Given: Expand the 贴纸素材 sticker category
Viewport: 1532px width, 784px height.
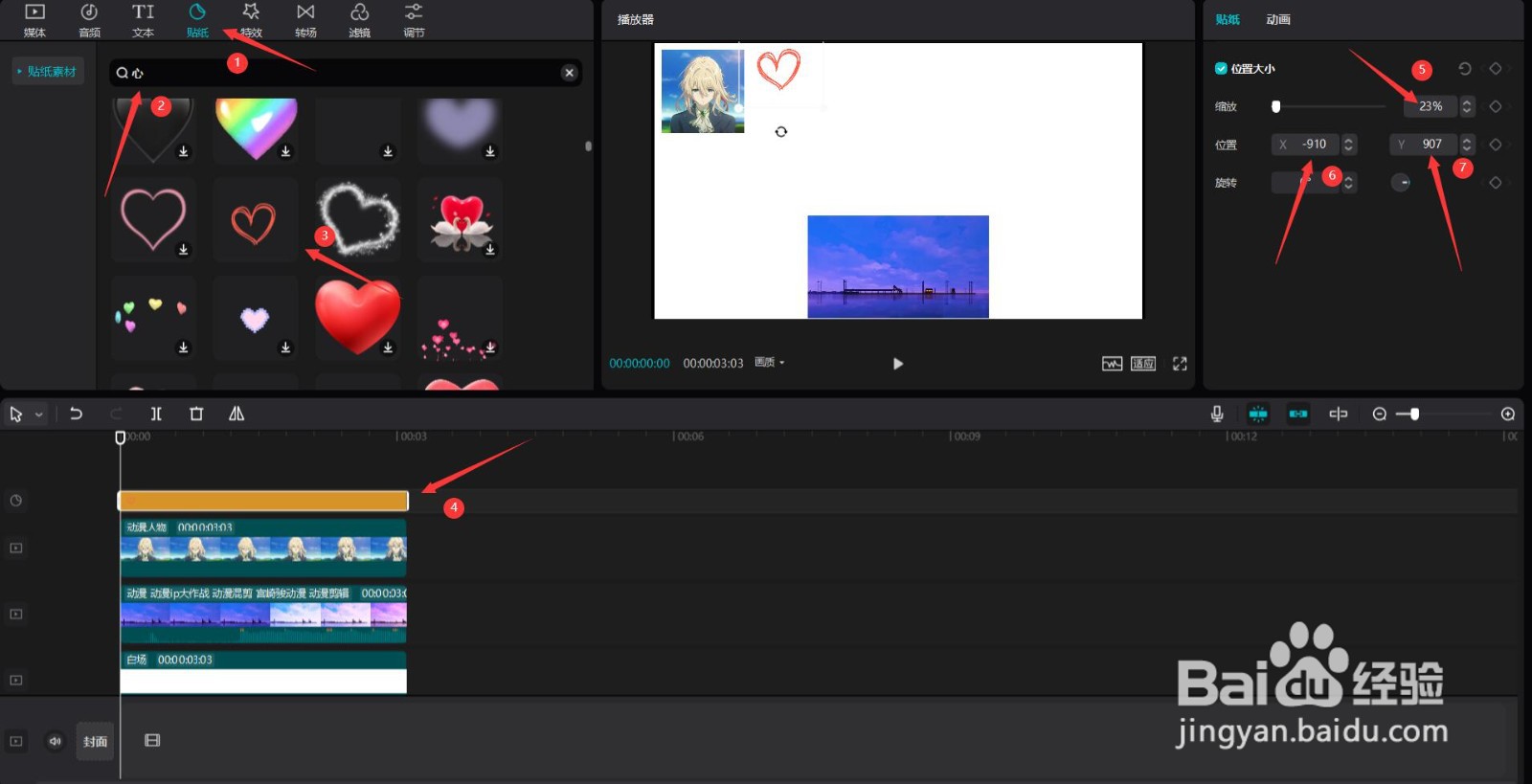Looking at the screenshot, I should (48, 72).
